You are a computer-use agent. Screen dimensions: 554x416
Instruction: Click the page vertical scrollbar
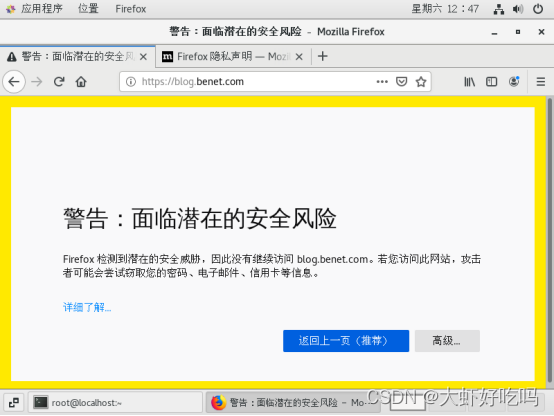[550, 240]
